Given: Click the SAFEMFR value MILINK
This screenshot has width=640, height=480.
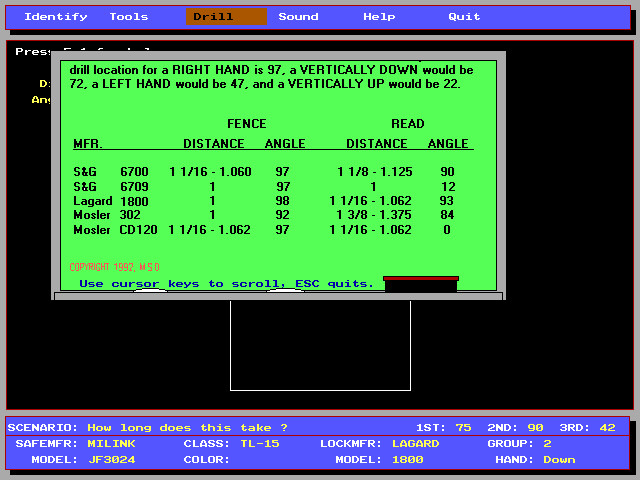Looking at the screenshot, I should coord(111,444).
